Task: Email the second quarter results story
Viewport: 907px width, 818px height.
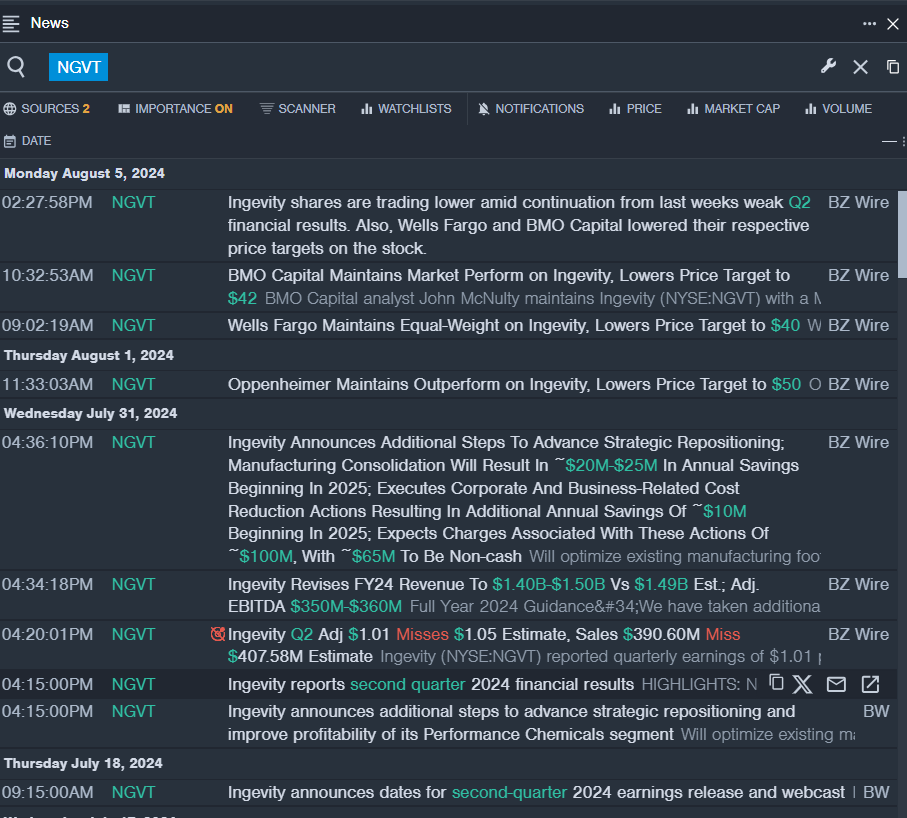Action: [836, 684]
